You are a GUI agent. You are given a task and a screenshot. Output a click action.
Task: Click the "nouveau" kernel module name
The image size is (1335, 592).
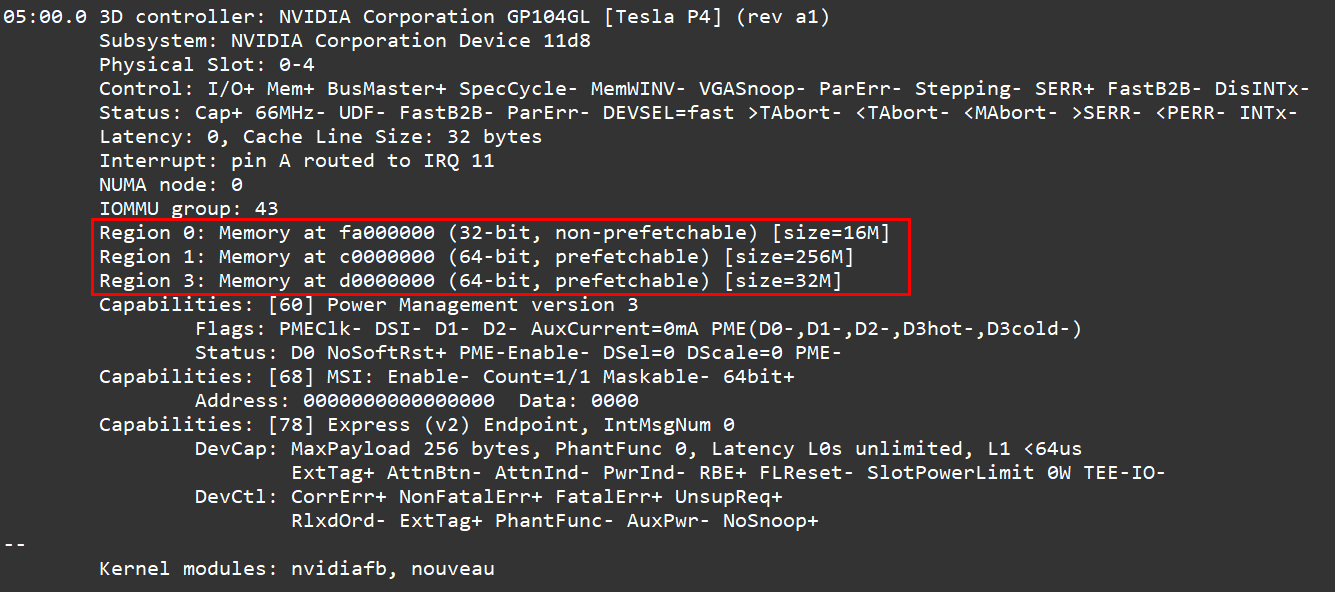(x=452, y=569)
